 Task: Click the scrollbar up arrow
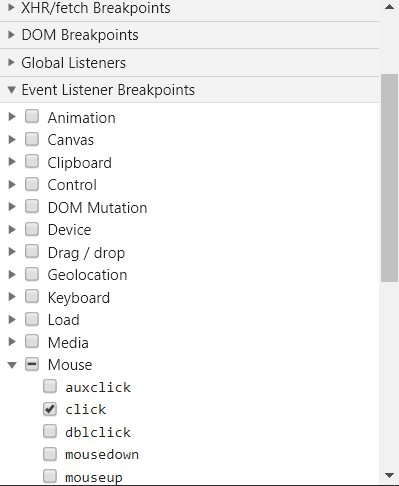(x=389, y=7)
